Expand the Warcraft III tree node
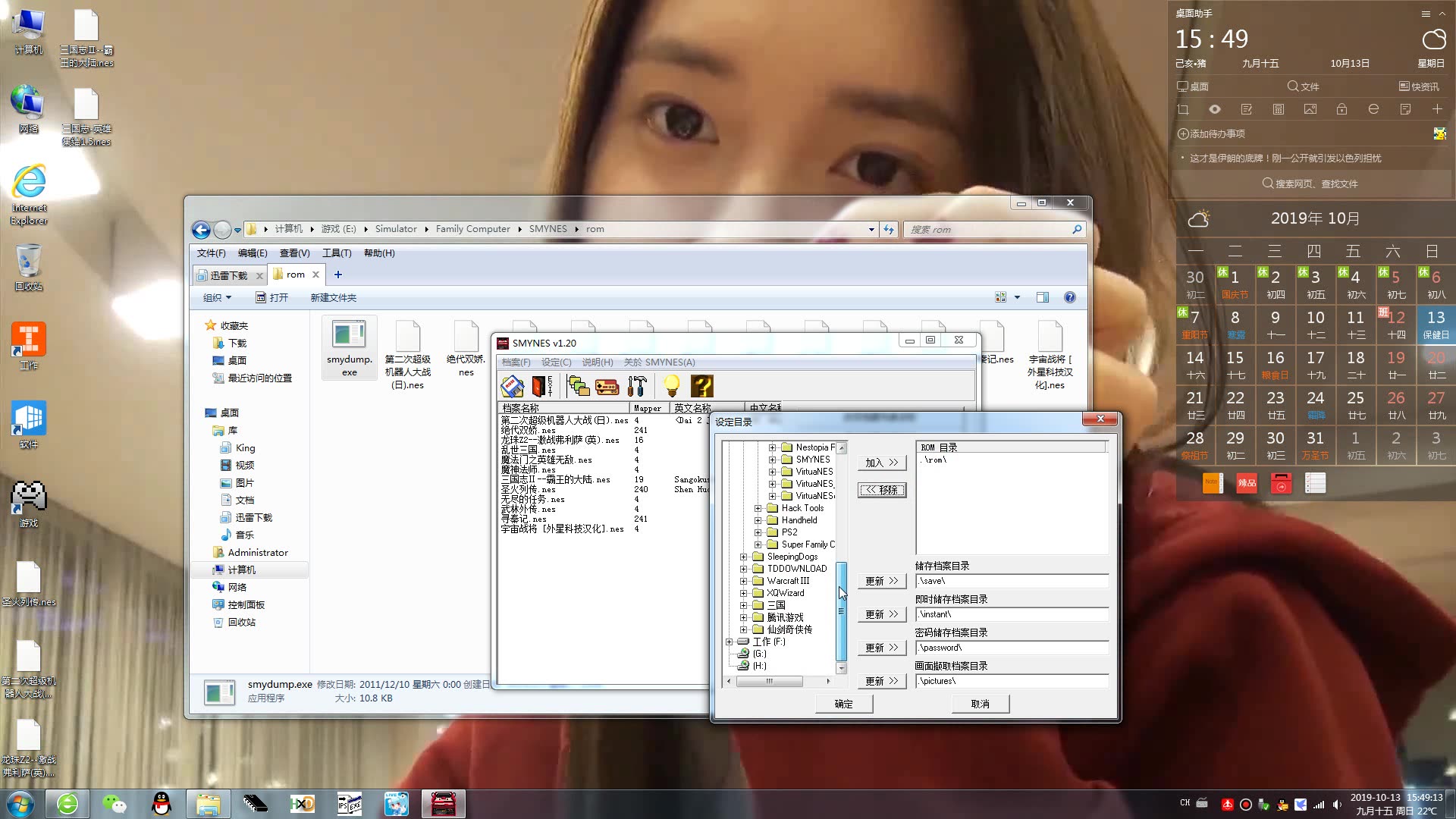Viewport: 1456px width, 819px height. pyautogui.click(x=743, y=581)
